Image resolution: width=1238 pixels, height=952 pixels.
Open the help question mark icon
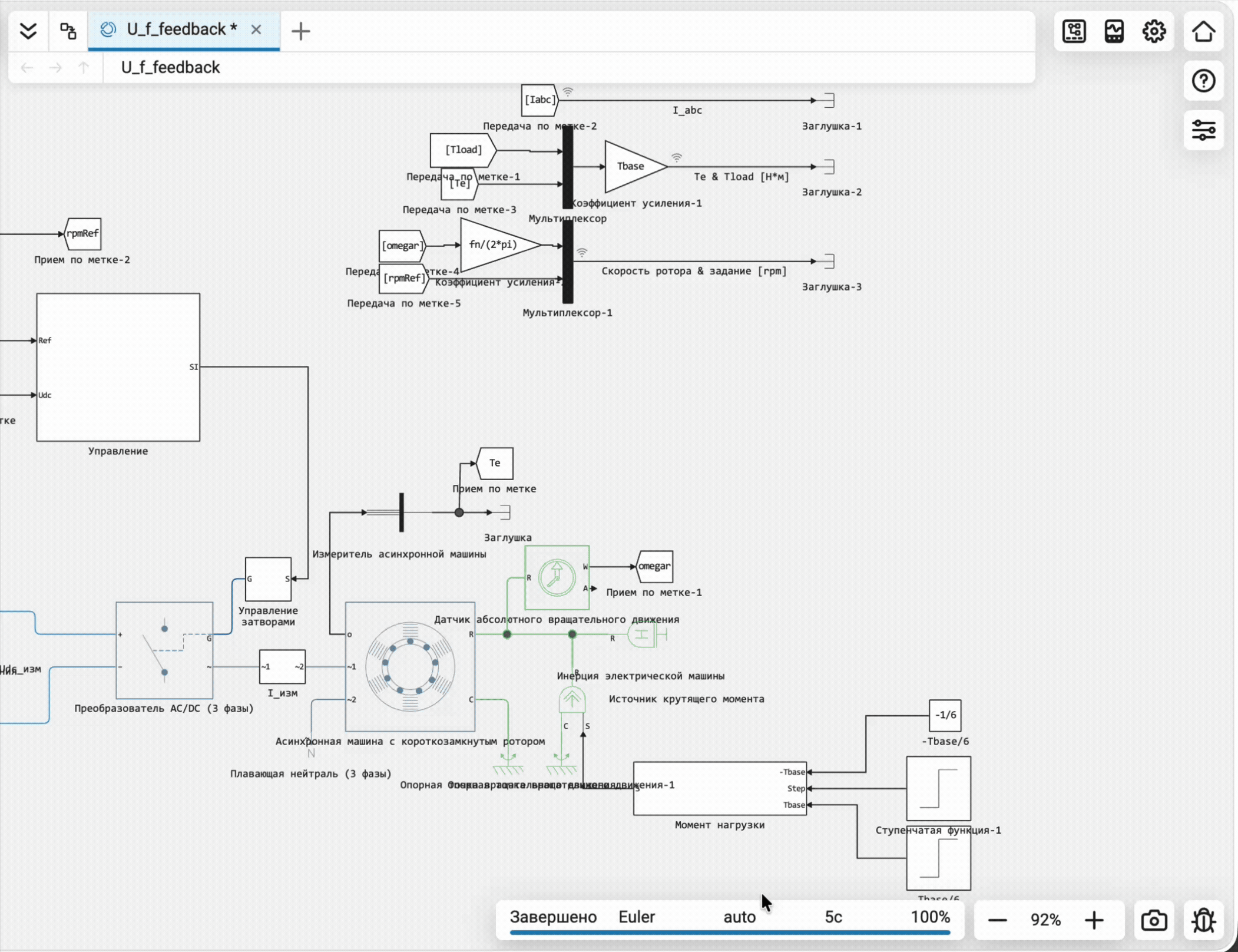click(1203, 81)
